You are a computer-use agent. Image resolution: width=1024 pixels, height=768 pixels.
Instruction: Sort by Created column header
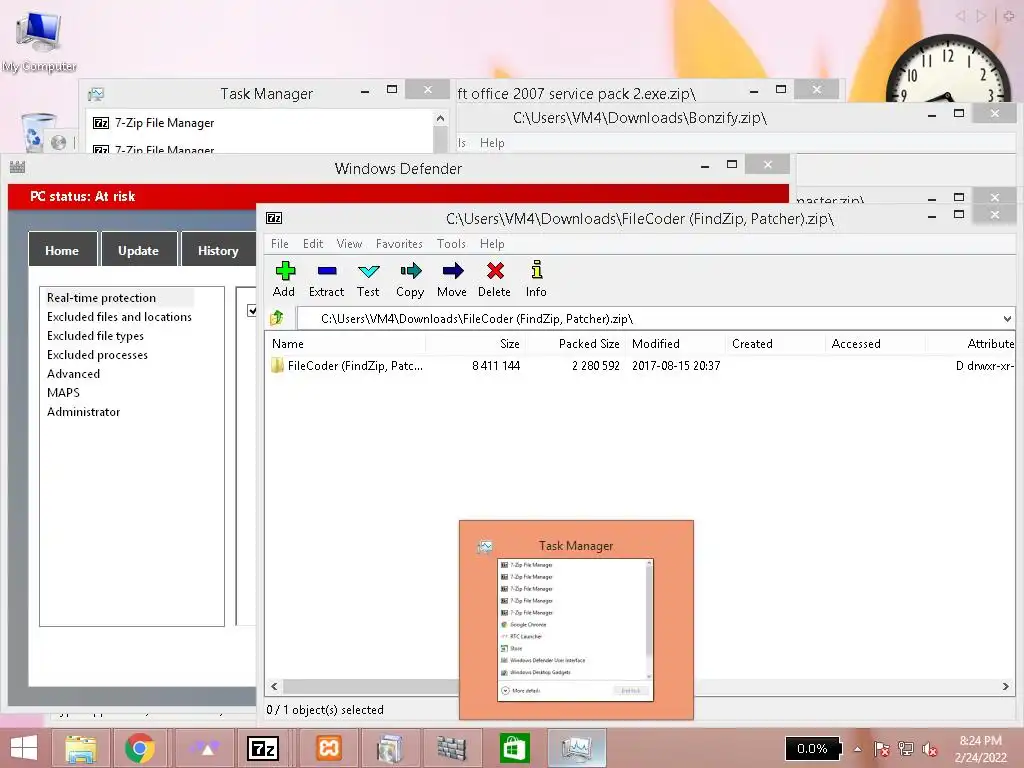[775, 344]
